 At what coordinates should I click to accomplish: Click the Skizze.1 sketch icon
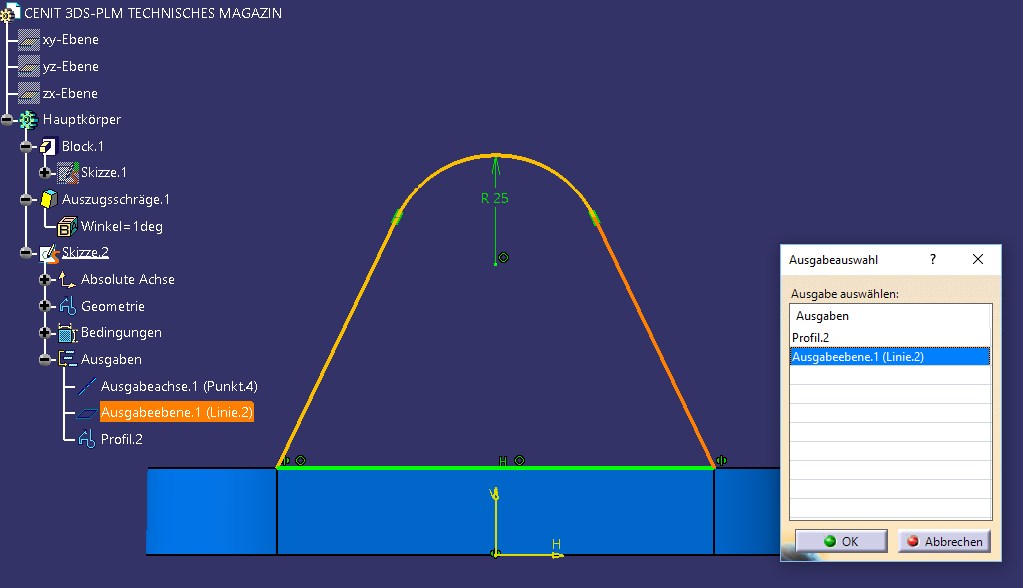pos(67,173)
